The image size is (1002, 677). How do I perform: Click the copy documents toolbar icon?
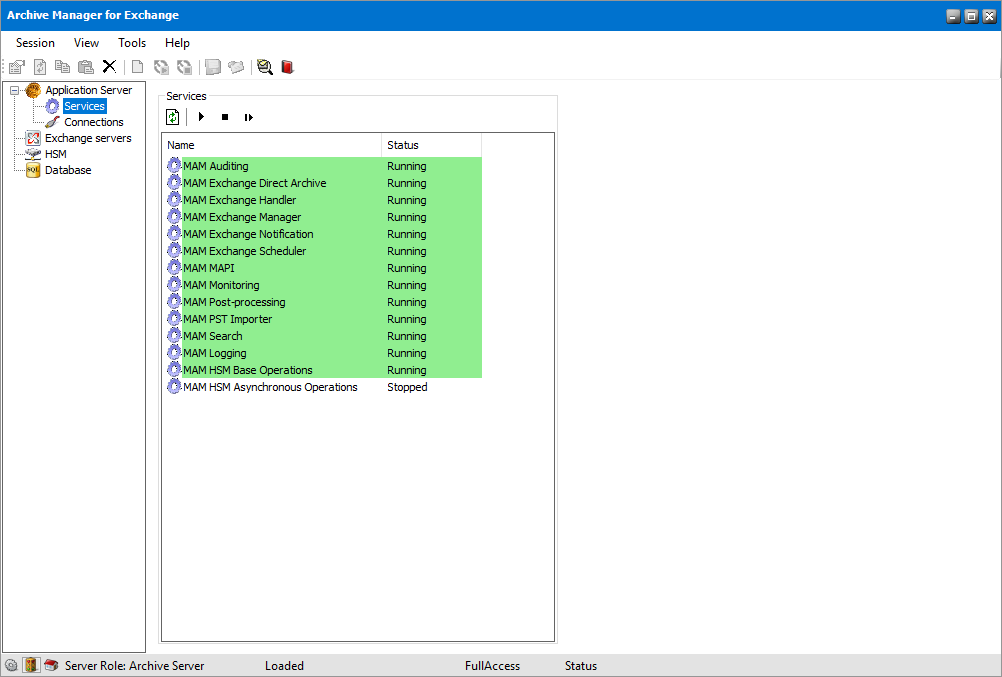point(62,66)
